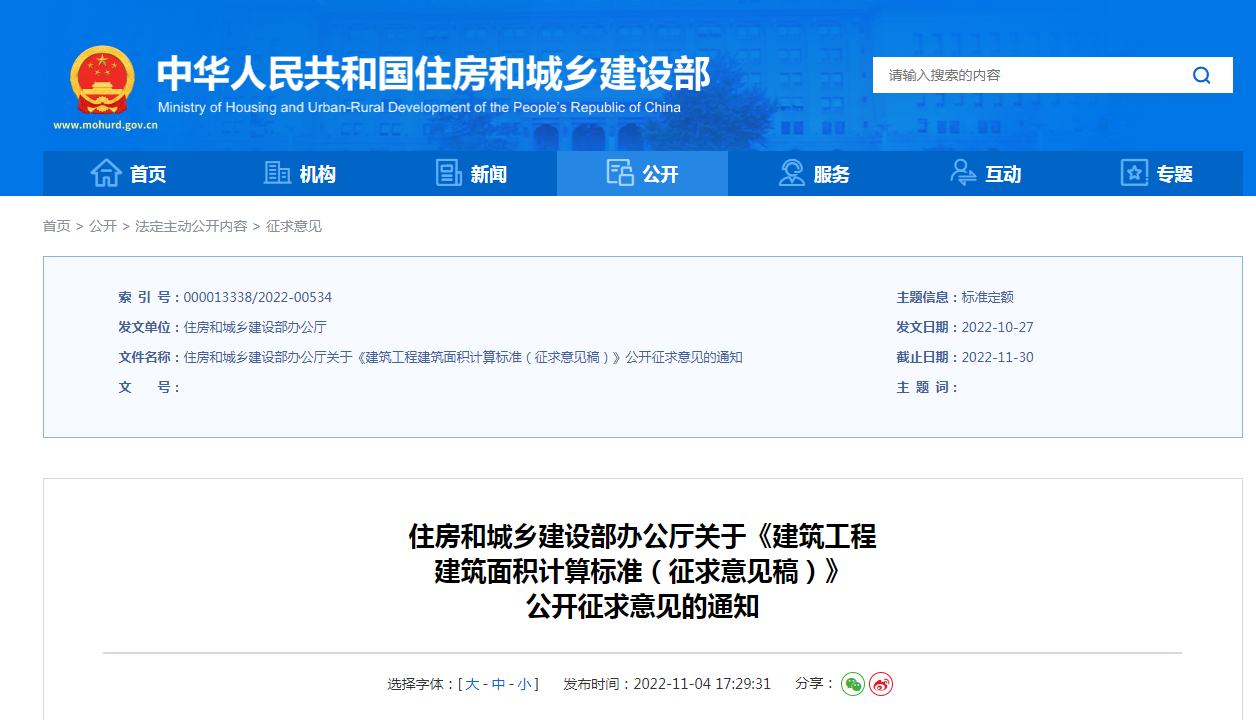The width and height of the screenshot is (1256, 720).
Task: Click the ministry title 中华人民共和国住房和城乡建设部
Action: click(434, 74)
